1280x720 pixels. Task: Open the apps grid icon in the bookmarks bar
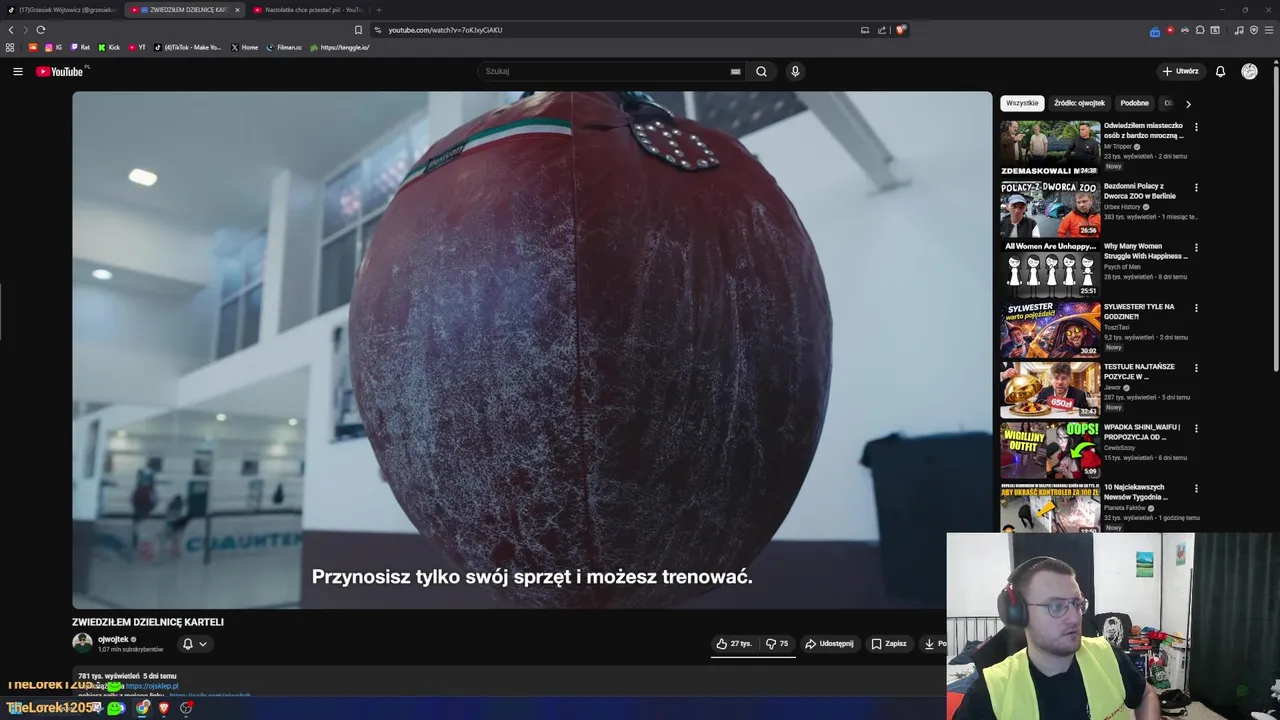tap(10, 47)
